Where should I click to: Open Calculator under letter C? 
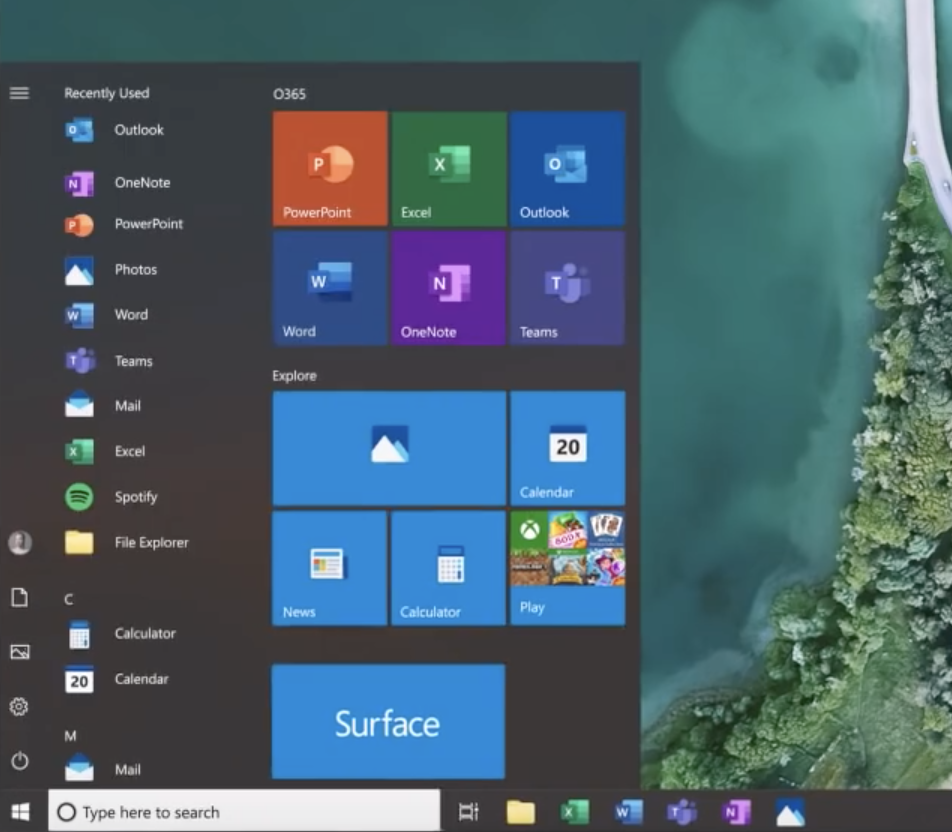pos(121,634)
